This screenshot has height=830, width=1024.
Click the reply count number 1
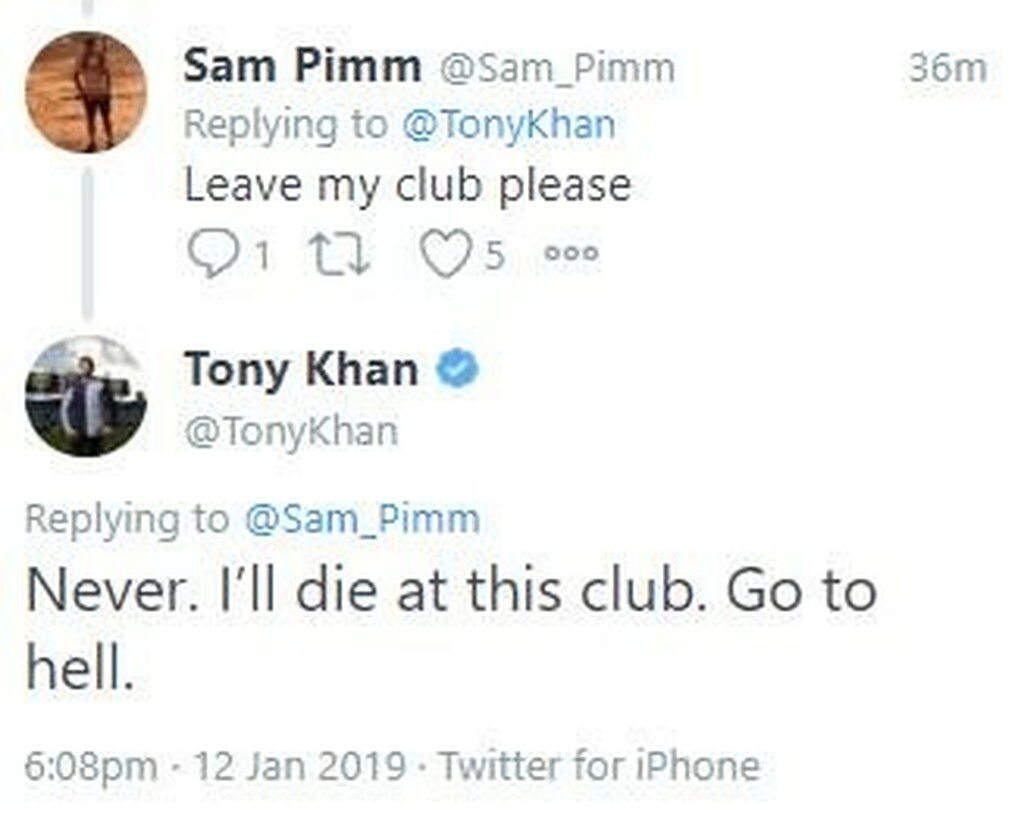[260, 258]
